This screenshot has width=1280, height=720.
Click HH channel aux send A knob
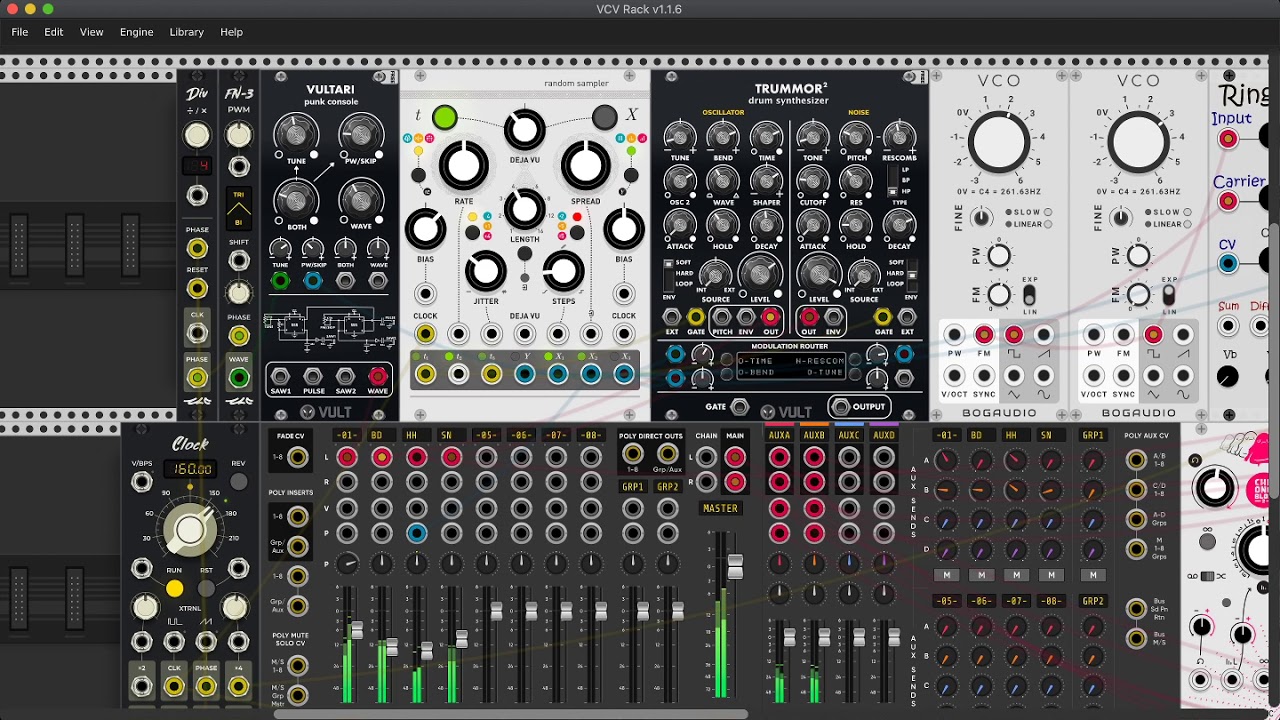click(x=1016, y=461)
